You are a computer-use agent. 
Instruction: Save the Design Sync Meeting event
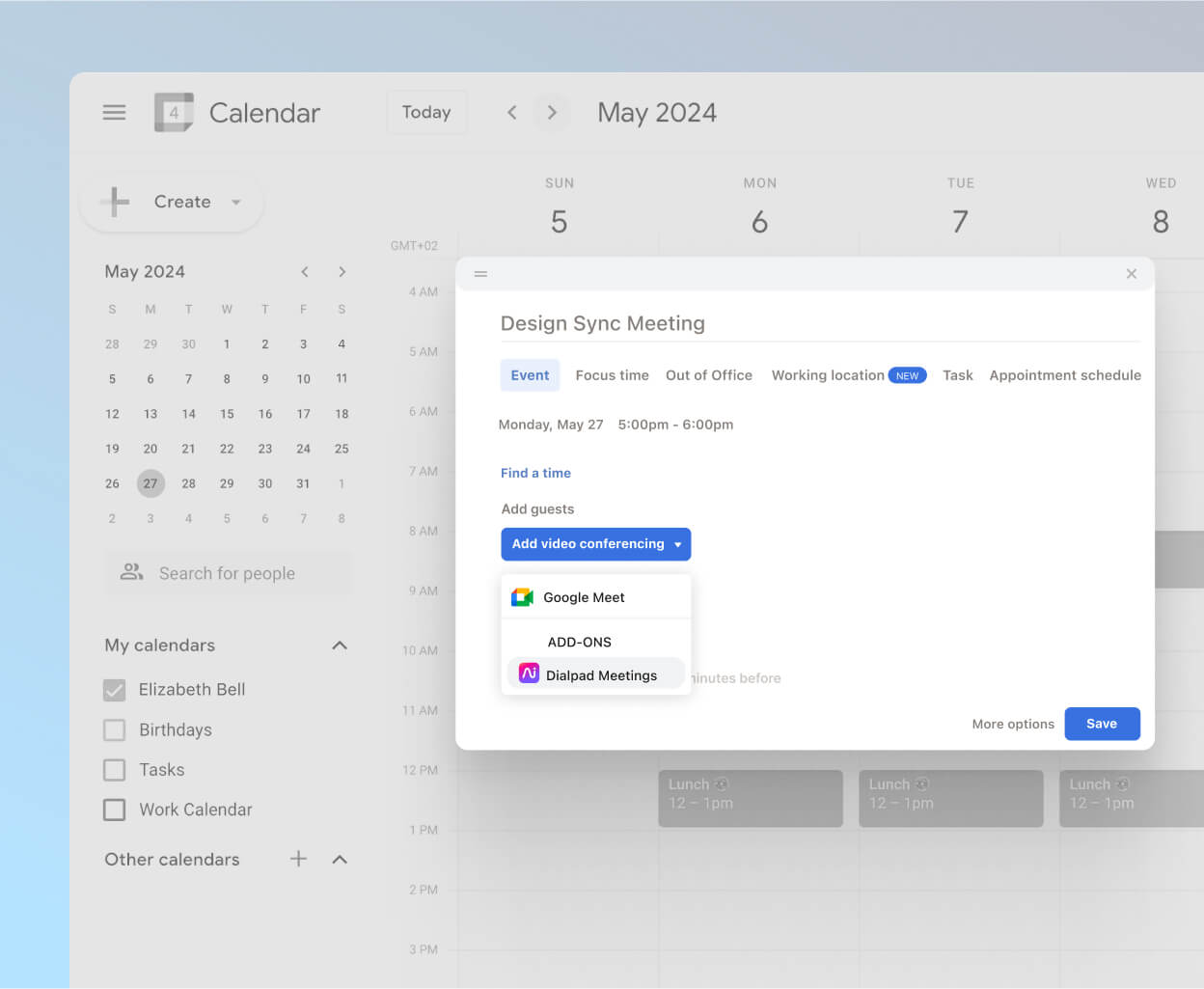click(1102, 723)
